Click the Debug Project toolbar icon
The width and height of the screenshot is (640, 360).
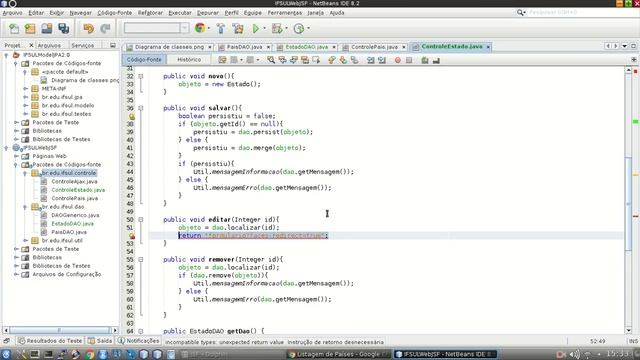pyautogui.click(x=277, y=28)
